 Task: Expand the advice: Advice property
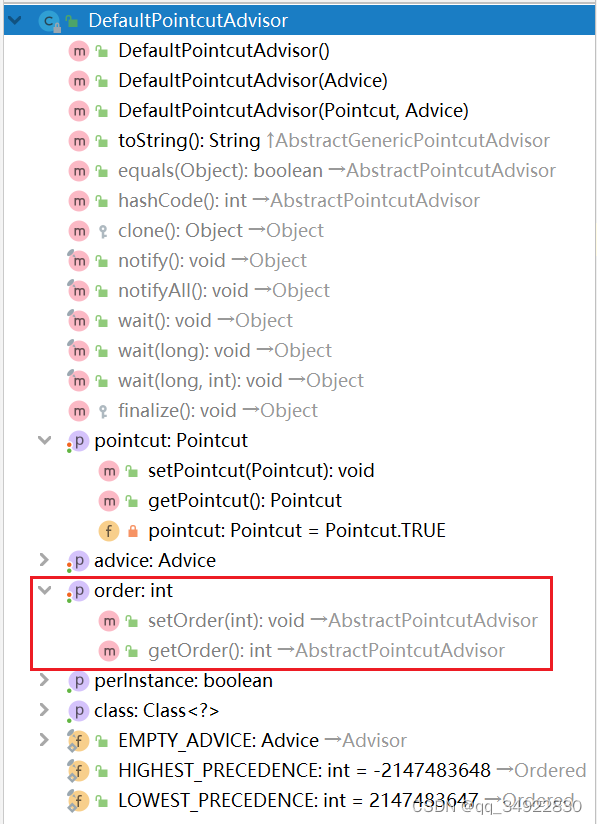45,560
